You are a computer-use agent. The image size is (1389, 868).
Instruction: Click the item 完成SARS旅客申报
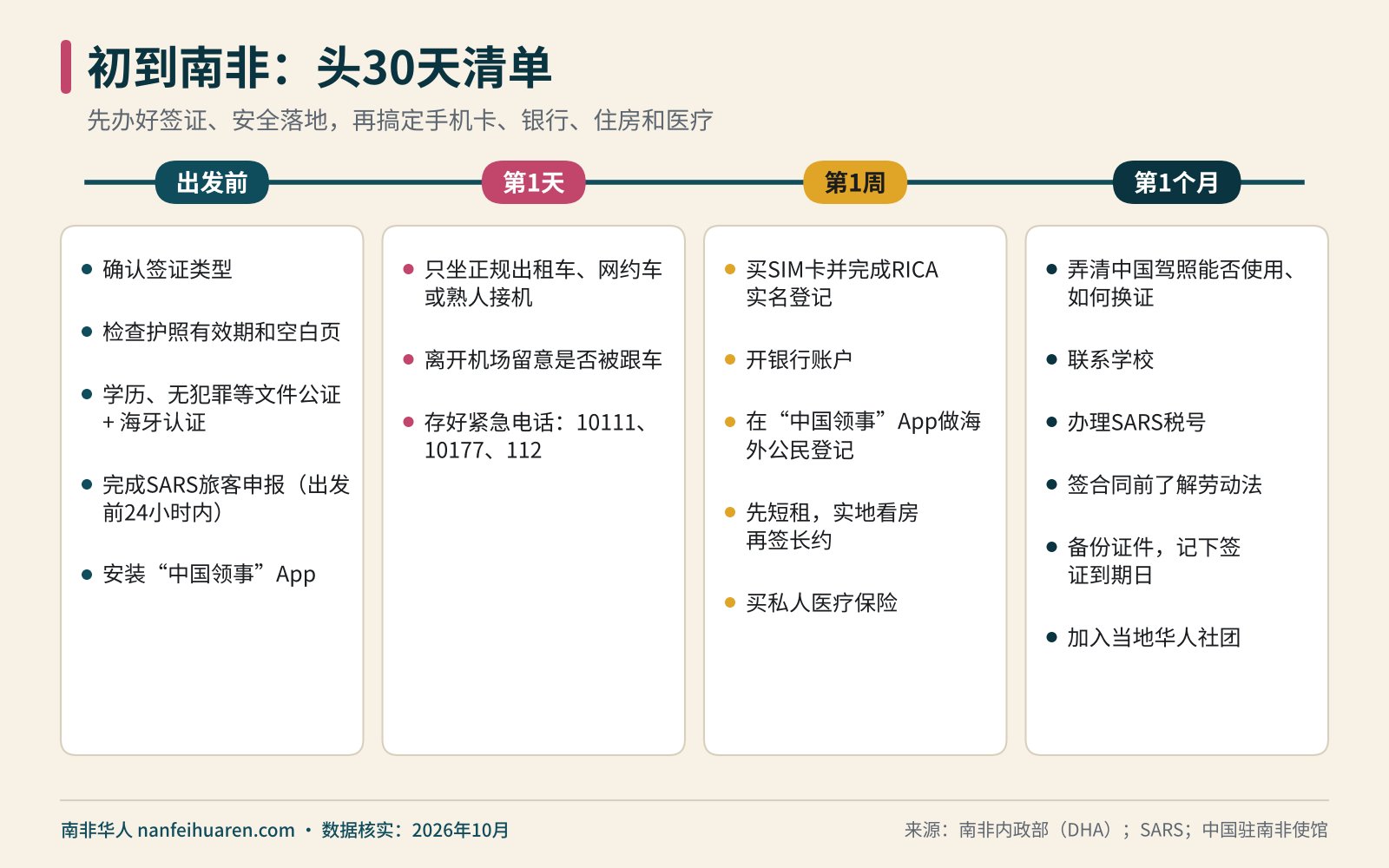[226, 498]
